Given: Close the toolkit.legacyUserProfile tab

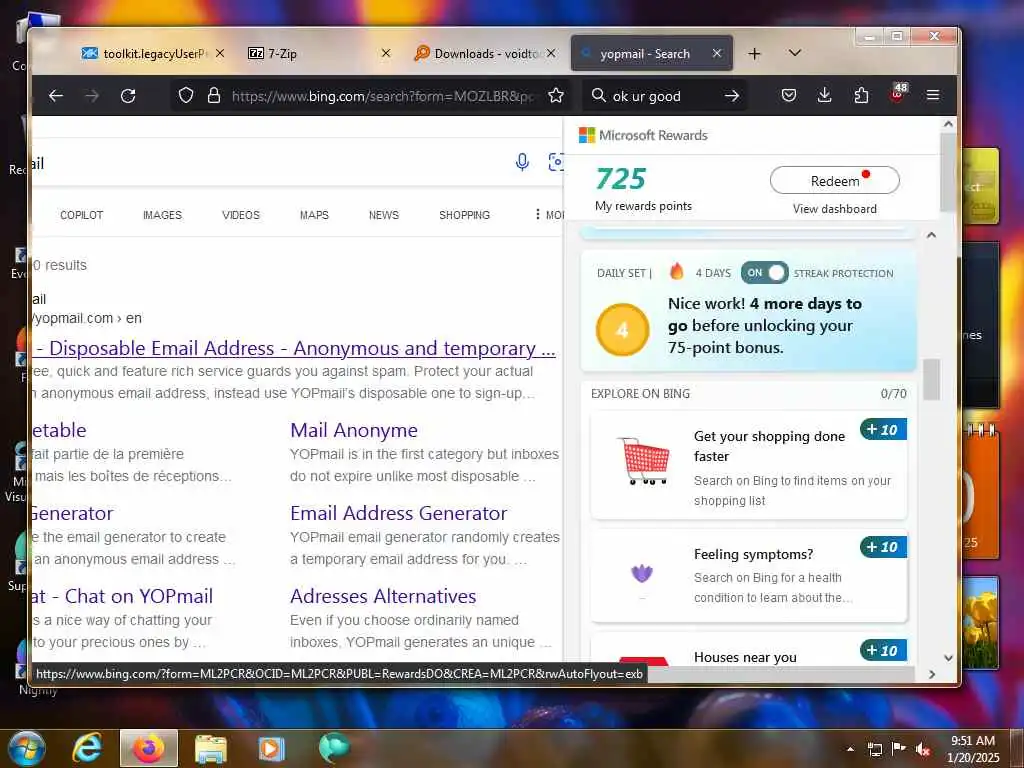Looking at the screenshot, I should 220,53.
